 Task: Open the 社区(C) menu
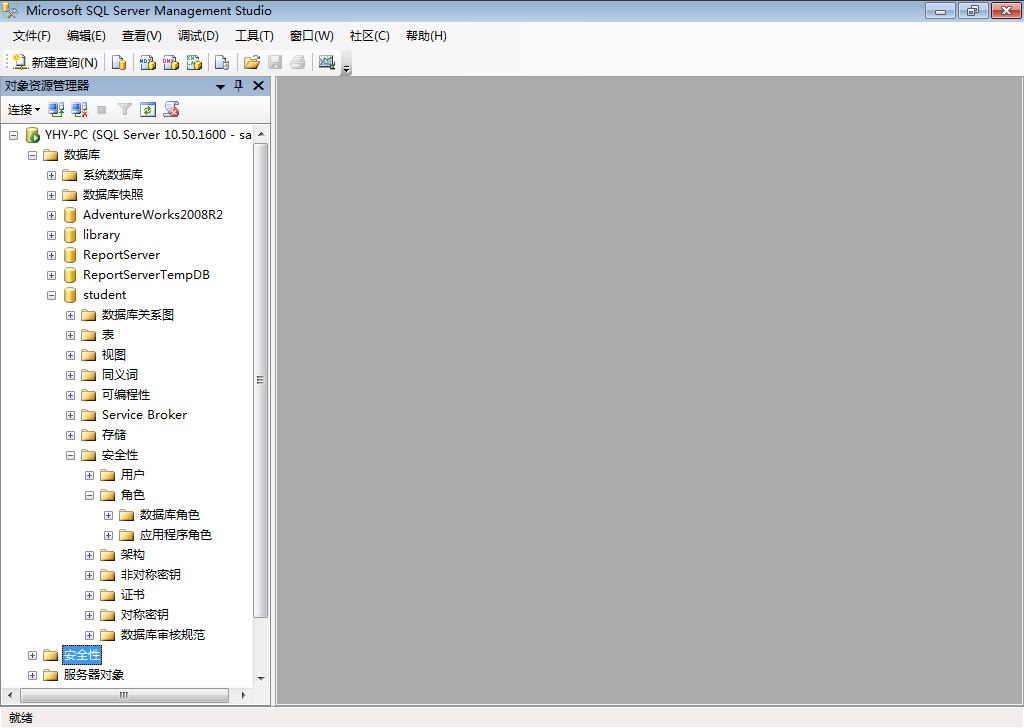[x=370, y=36]
